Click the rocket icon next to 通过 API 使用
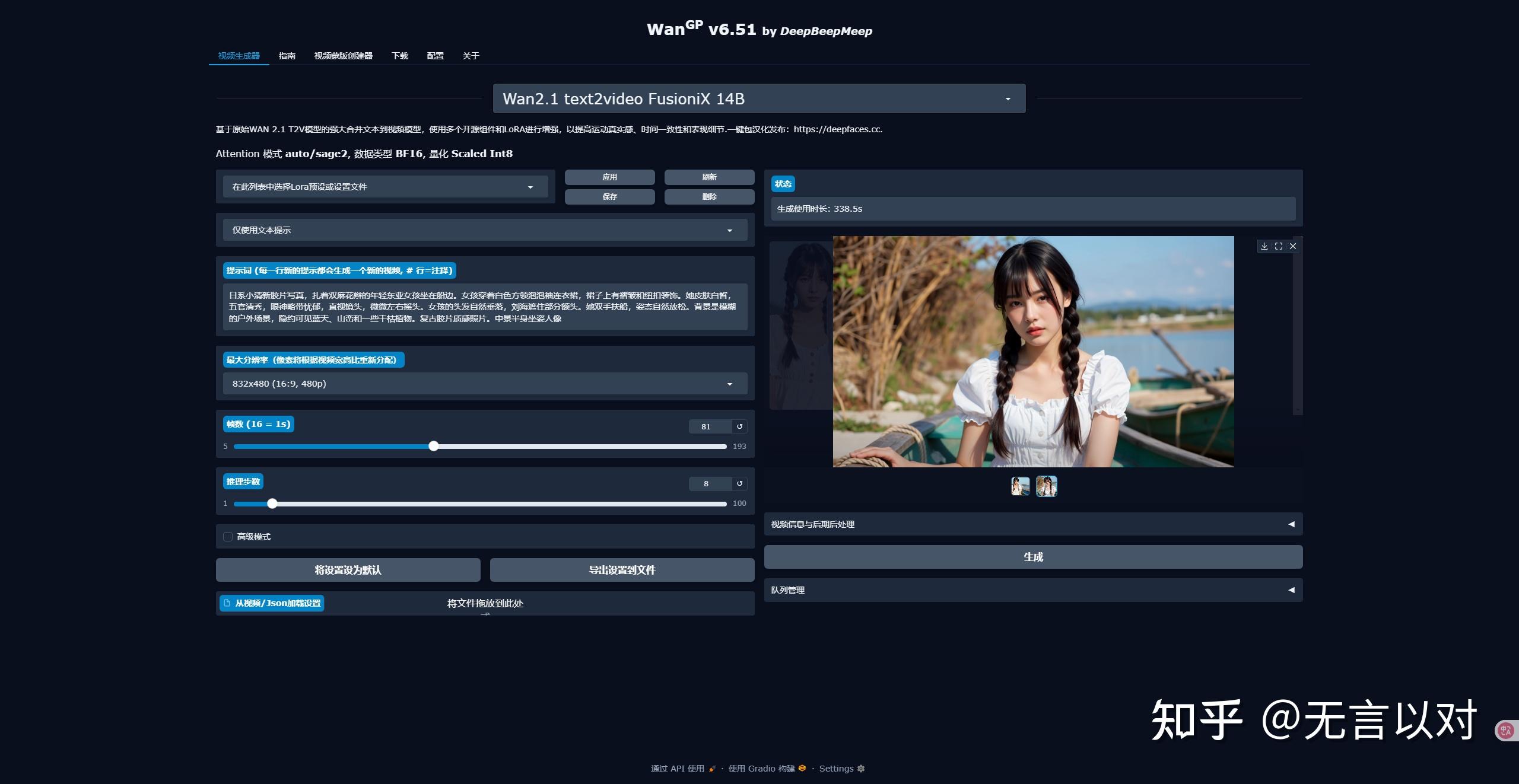1519x784 pixels. coord(713,769)
